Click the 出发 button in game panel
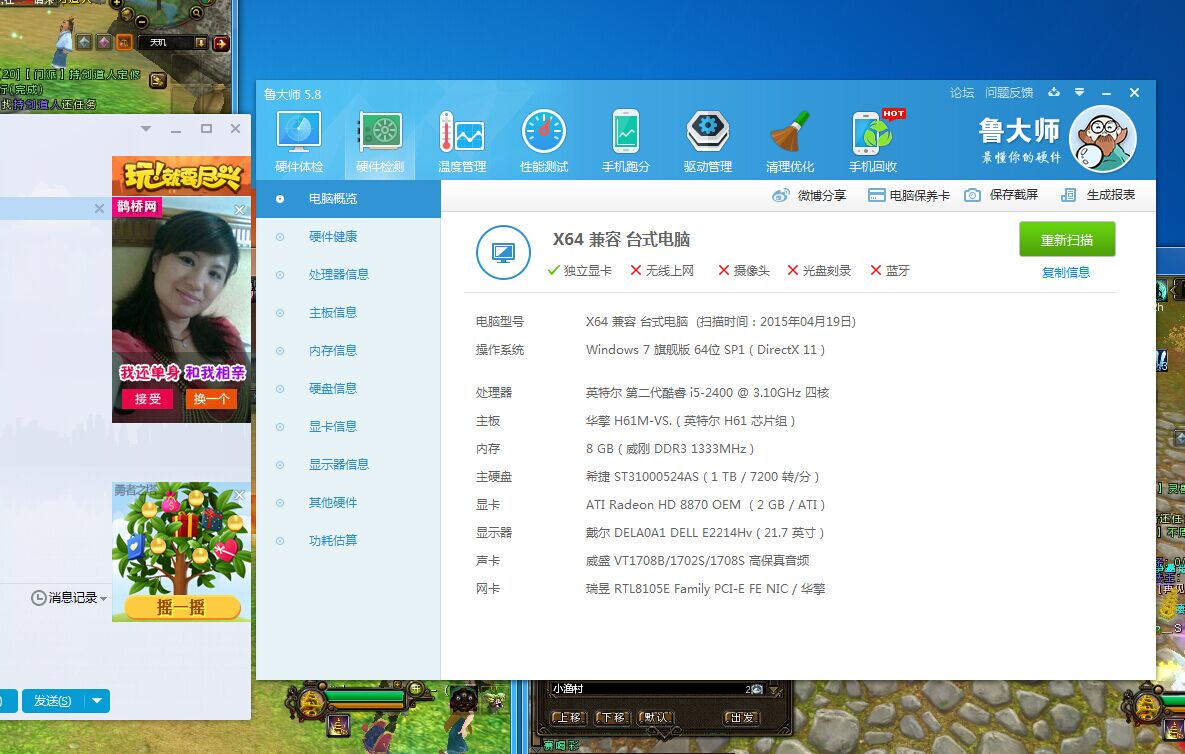 point(741,717)
